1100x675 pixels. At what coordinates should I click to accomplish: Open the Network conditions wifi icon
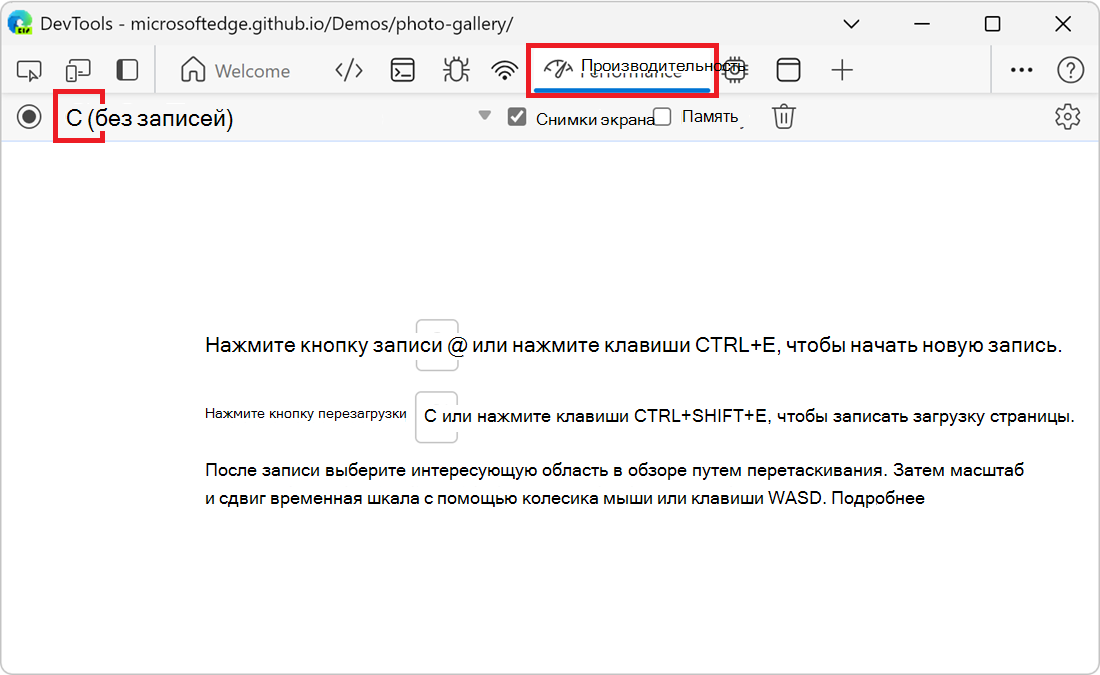504,70
